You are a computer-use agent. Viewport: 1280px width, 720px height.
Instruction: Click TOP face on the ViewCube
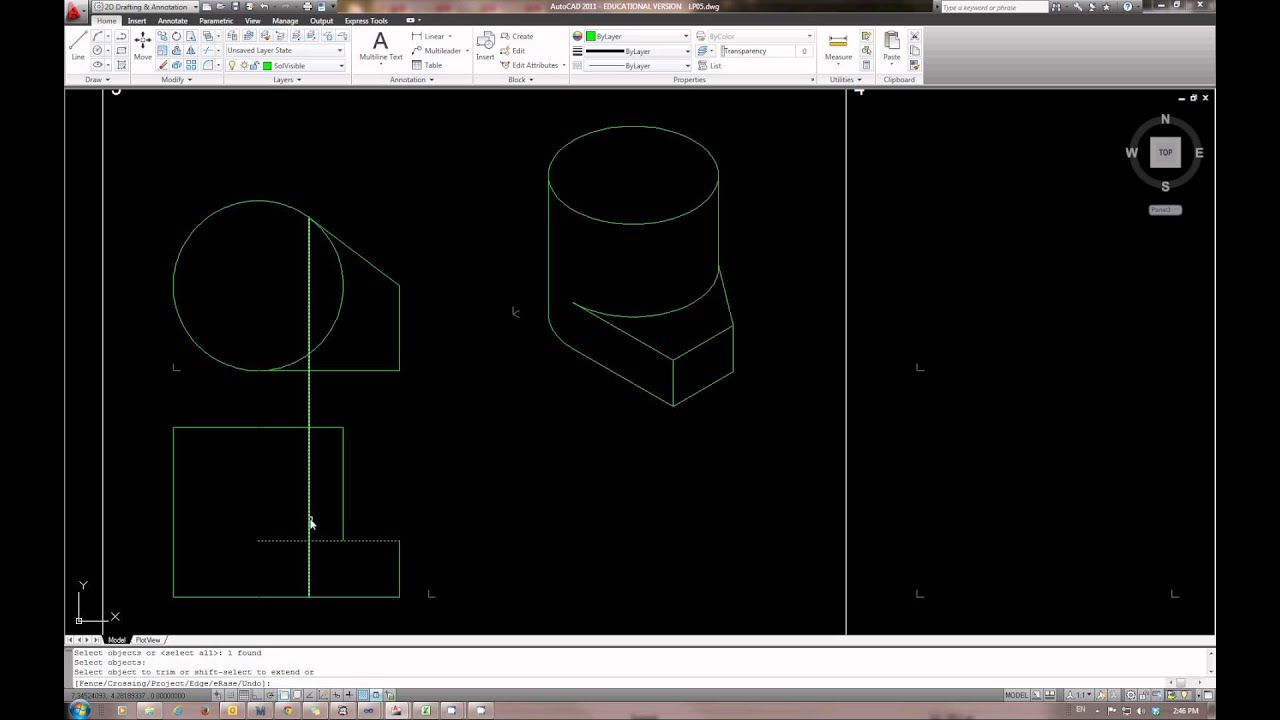pos(1165,152)
